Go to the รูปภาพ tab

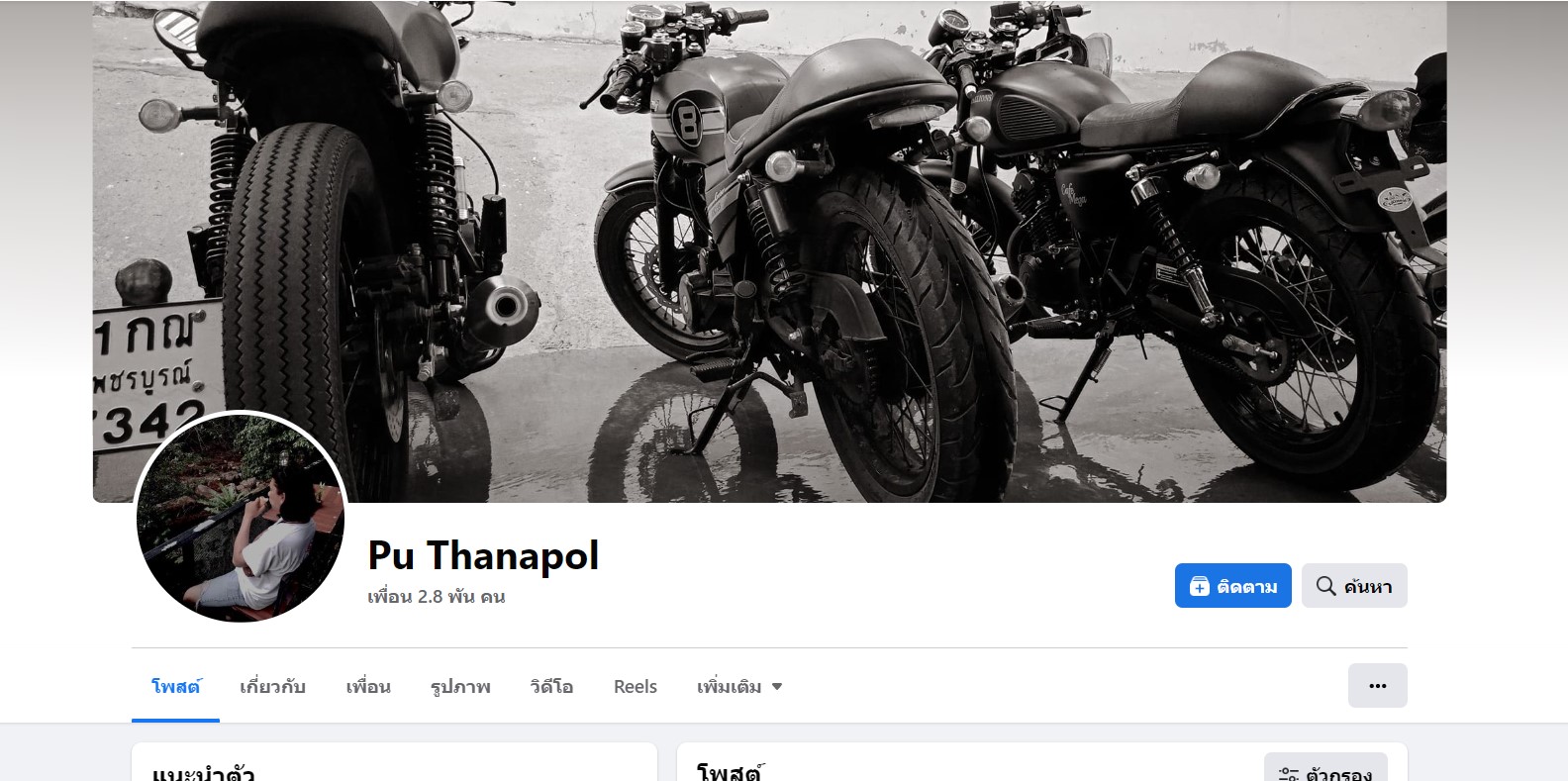coord(460,686)
